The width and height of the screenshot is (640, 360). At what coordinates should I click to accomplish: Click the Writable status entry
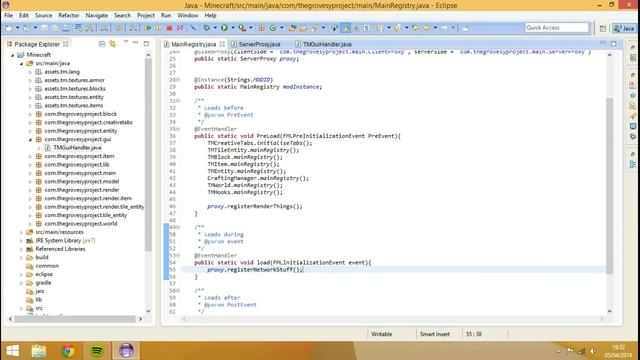[x=381, y=334]
